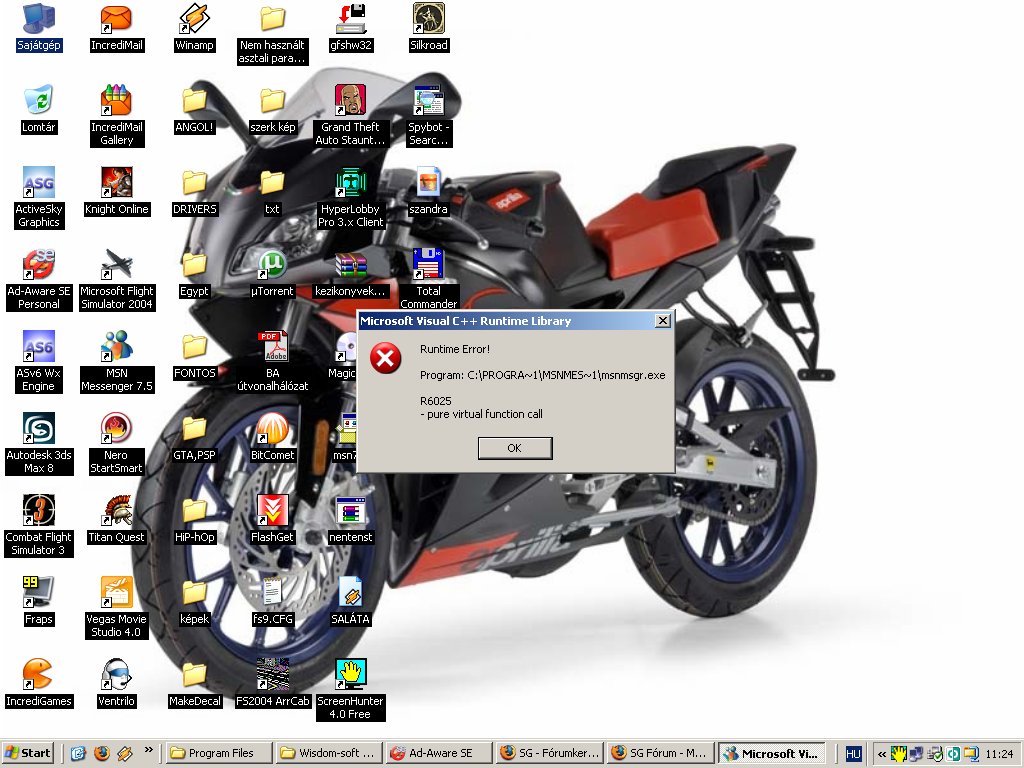The width and height of the screenshot is (1024, 768).
Task: Open the Lomtár recycle bin
Action: click(38, 101)
